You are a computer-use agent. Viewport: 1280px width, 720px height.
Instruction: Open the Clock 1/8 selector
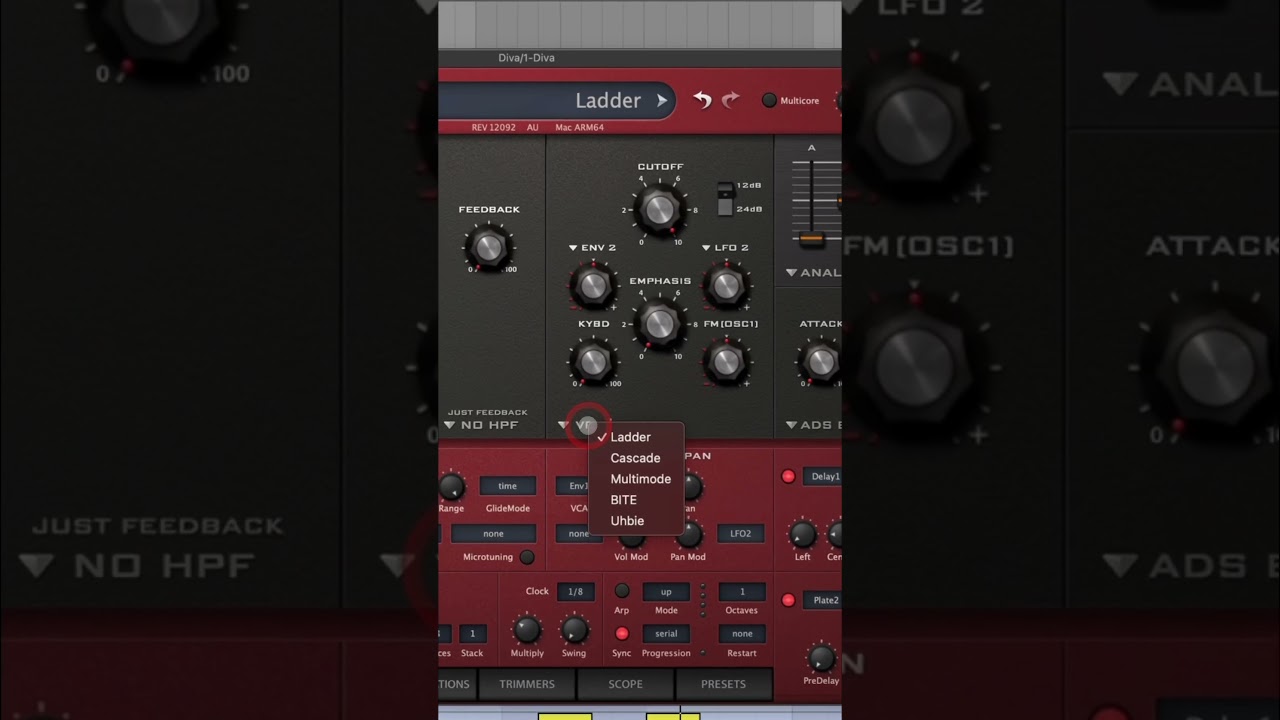[575, 591]
